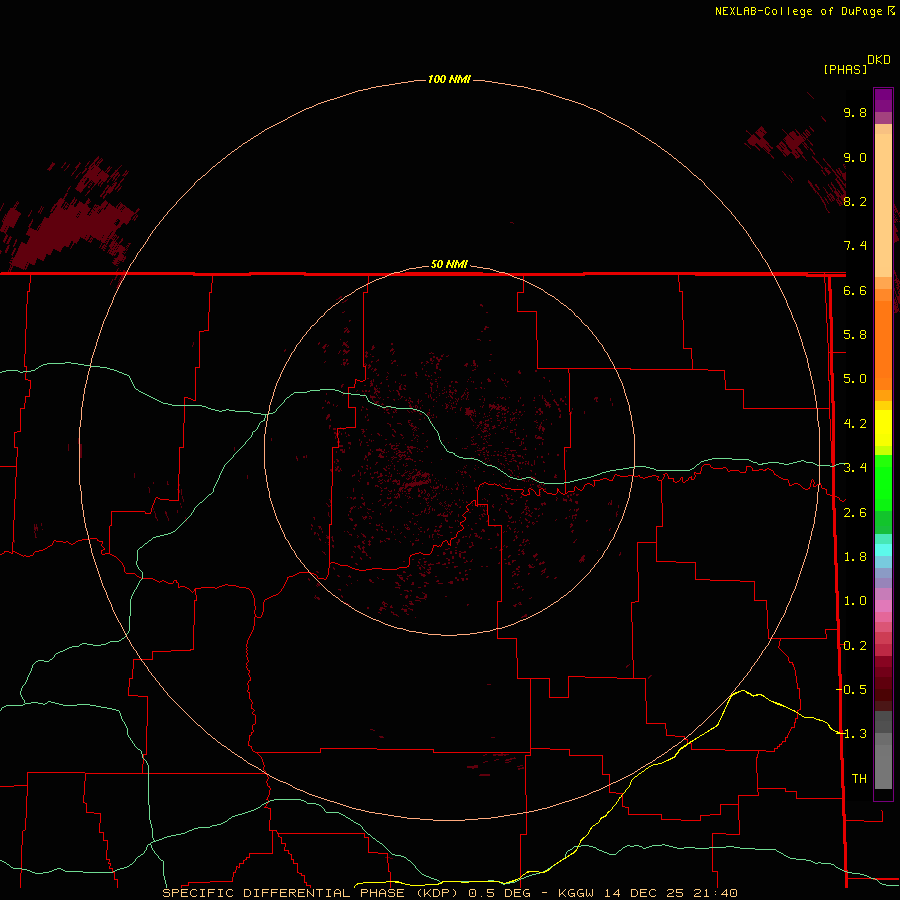
Task: Click the bright green band of the color scale
Action: pyautogui.click(x=883, y=482)
